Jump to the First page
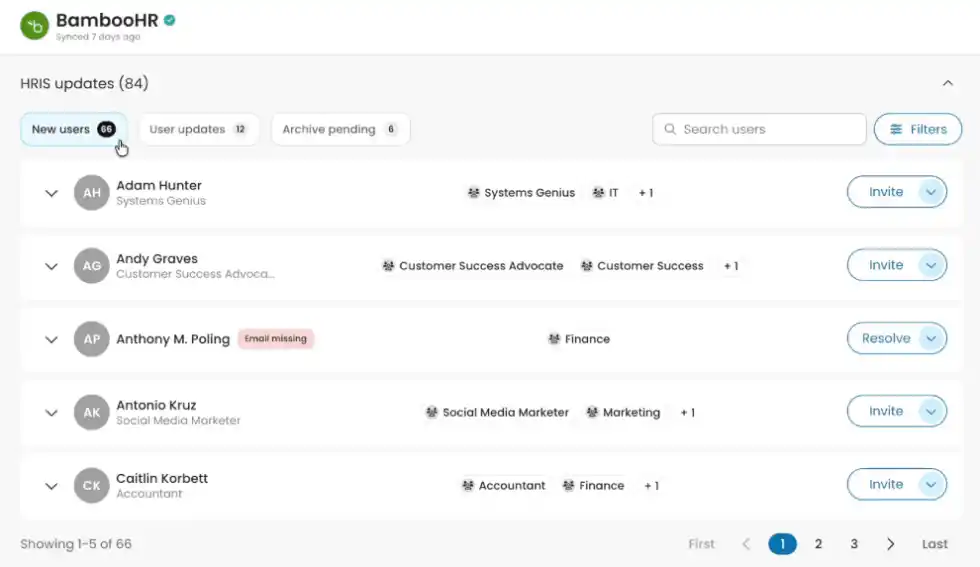This screenshot has width=980, height=567. click(x=701, y=544)
